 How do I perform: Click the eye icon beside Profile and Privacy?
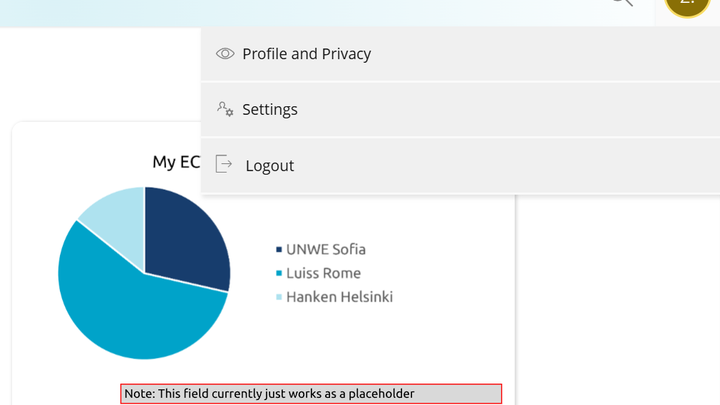(225, 54)
